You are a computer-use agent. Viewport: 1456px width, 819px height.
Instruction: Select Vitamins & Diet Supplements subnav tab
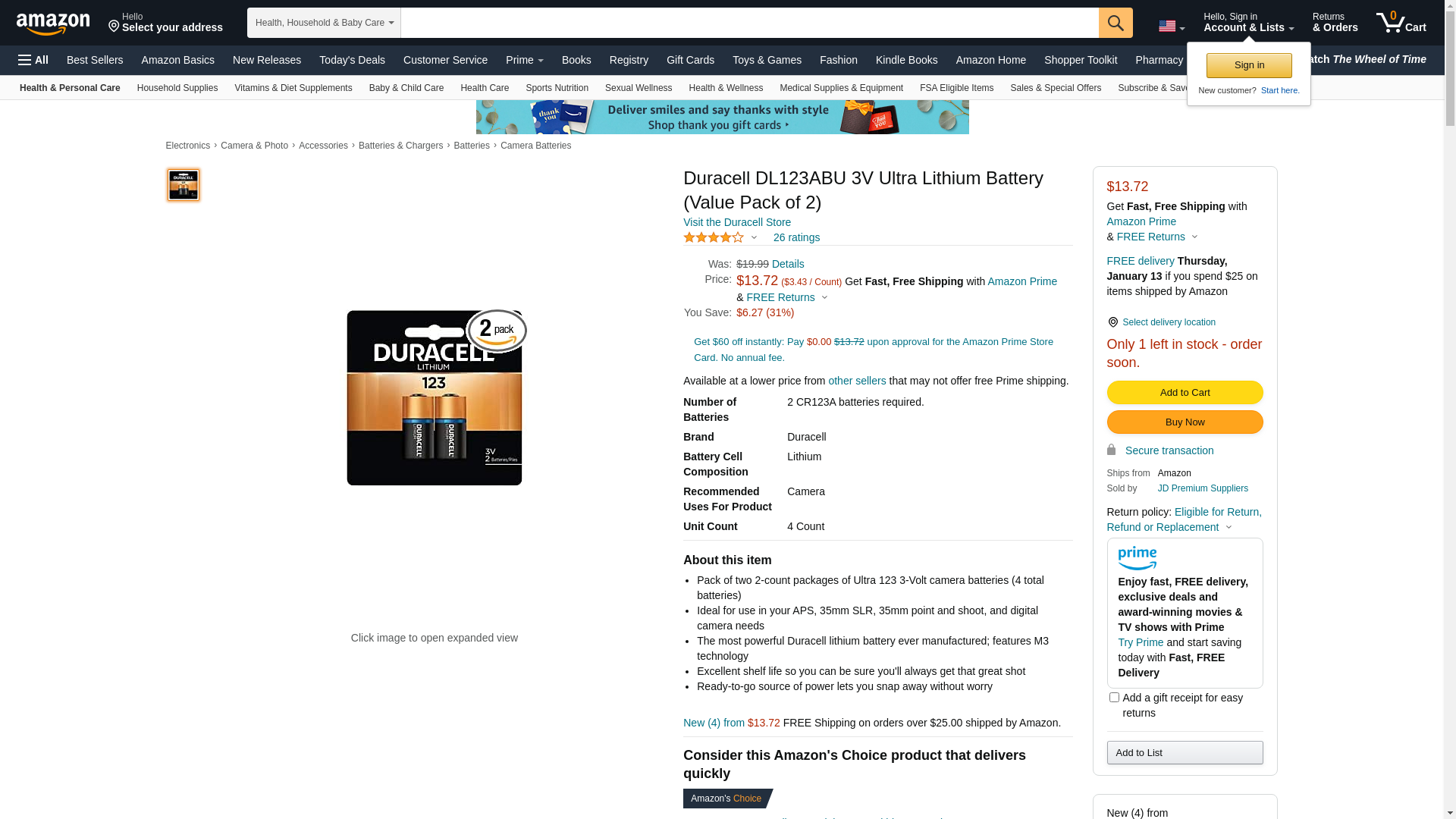click(x=293, y=88)
